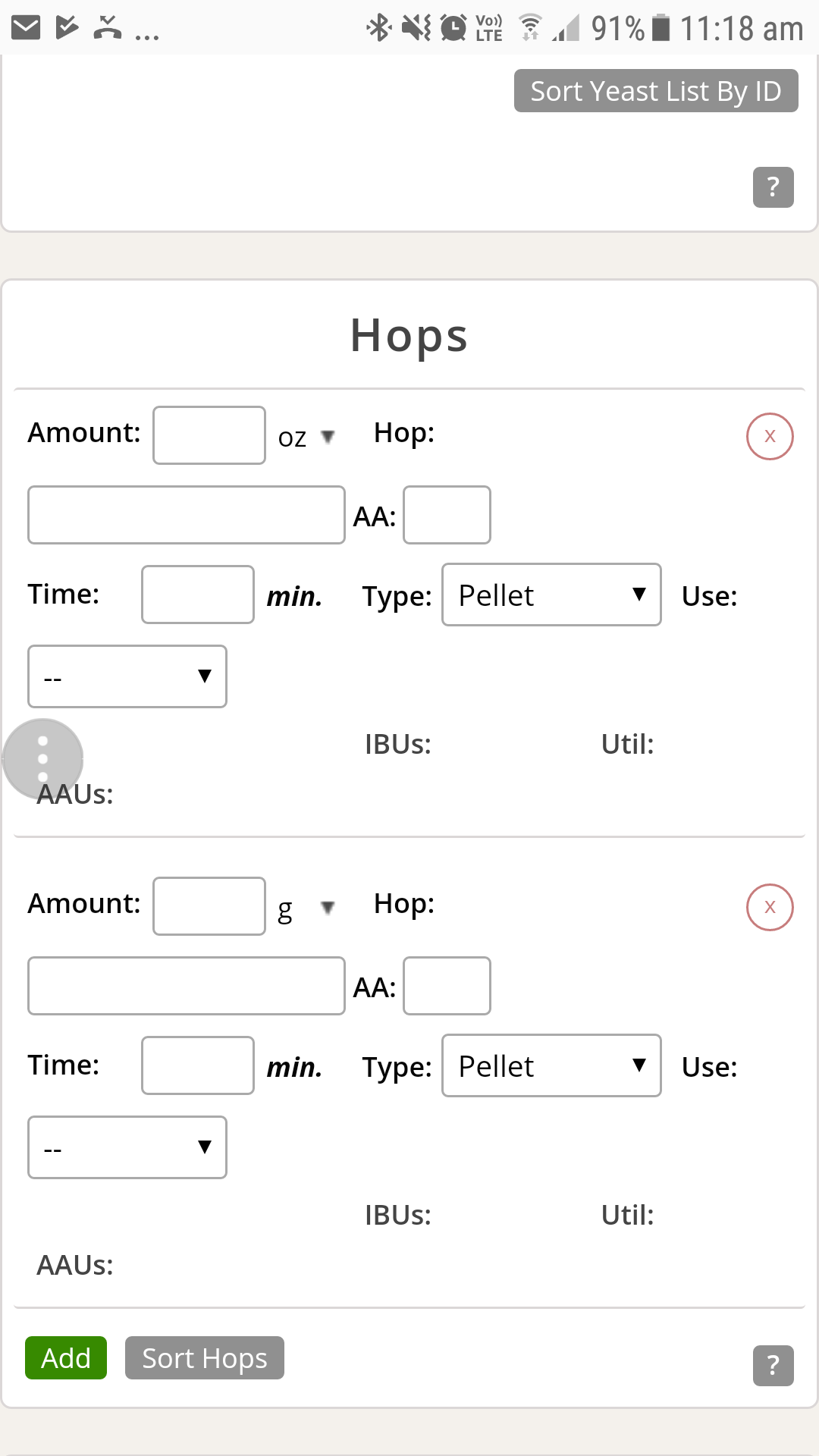Open the g unit dropdown of second hop
819x1456 pixels.
(306, 908)
